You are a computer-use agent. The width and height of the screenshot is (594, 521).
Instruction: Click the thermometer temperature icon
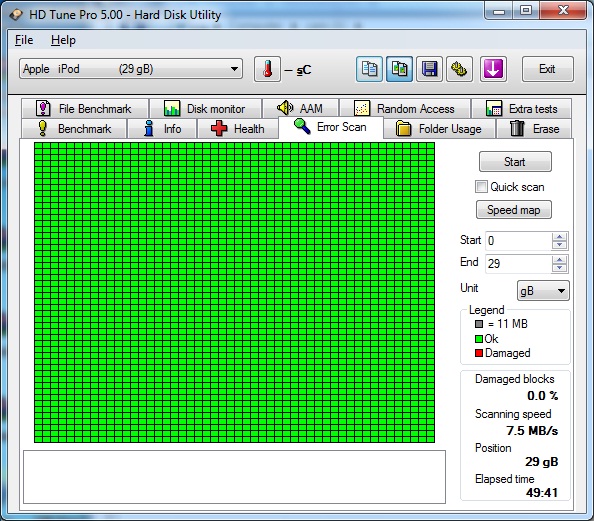267,69
